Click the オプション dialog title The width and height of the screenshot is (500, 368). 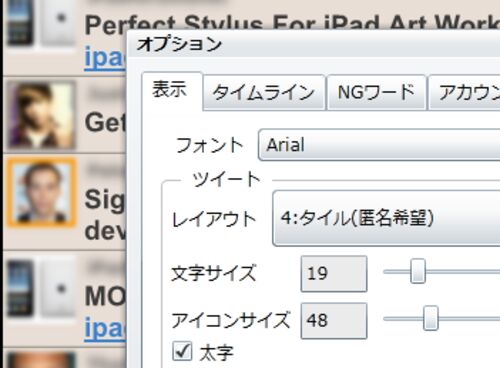[179, 44]
